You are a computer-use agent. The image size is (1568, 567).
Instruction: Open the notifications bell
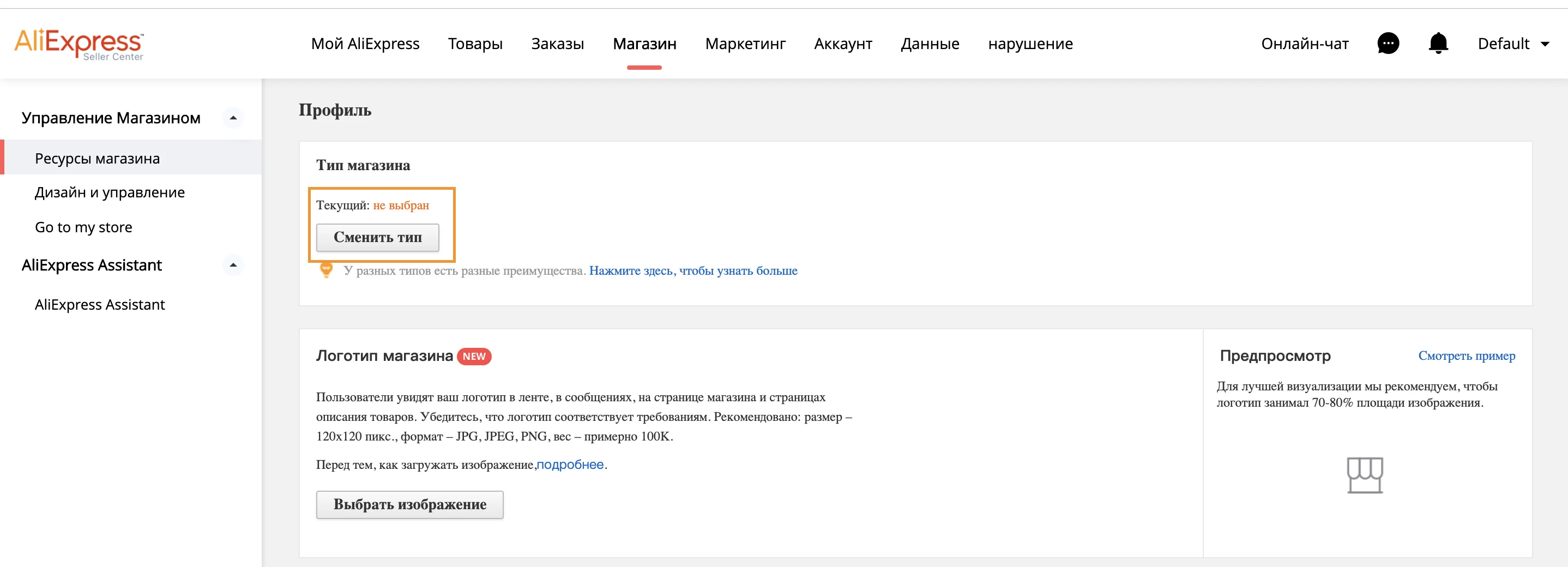(x=1438, y=44)
